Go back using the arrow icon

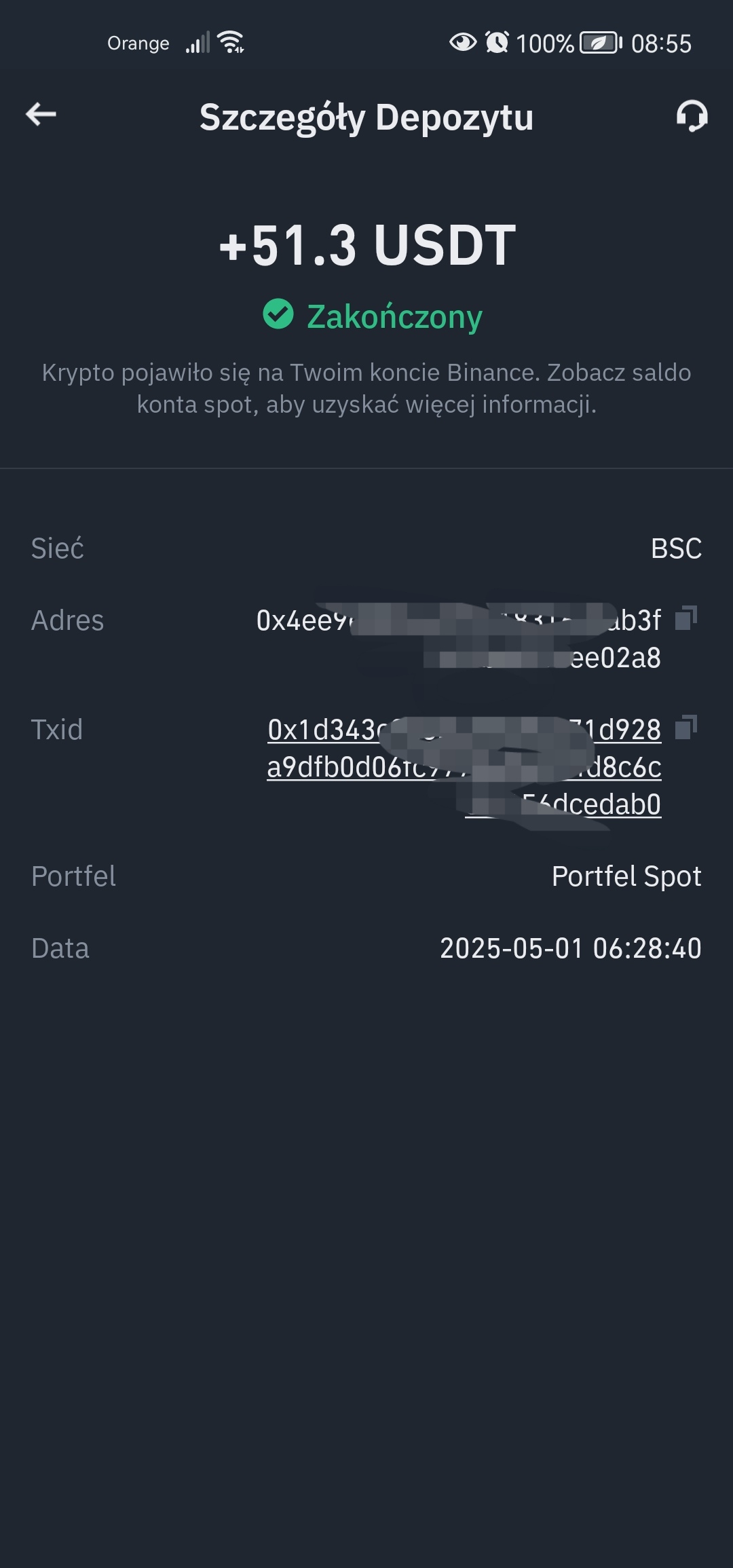point(41,114)
